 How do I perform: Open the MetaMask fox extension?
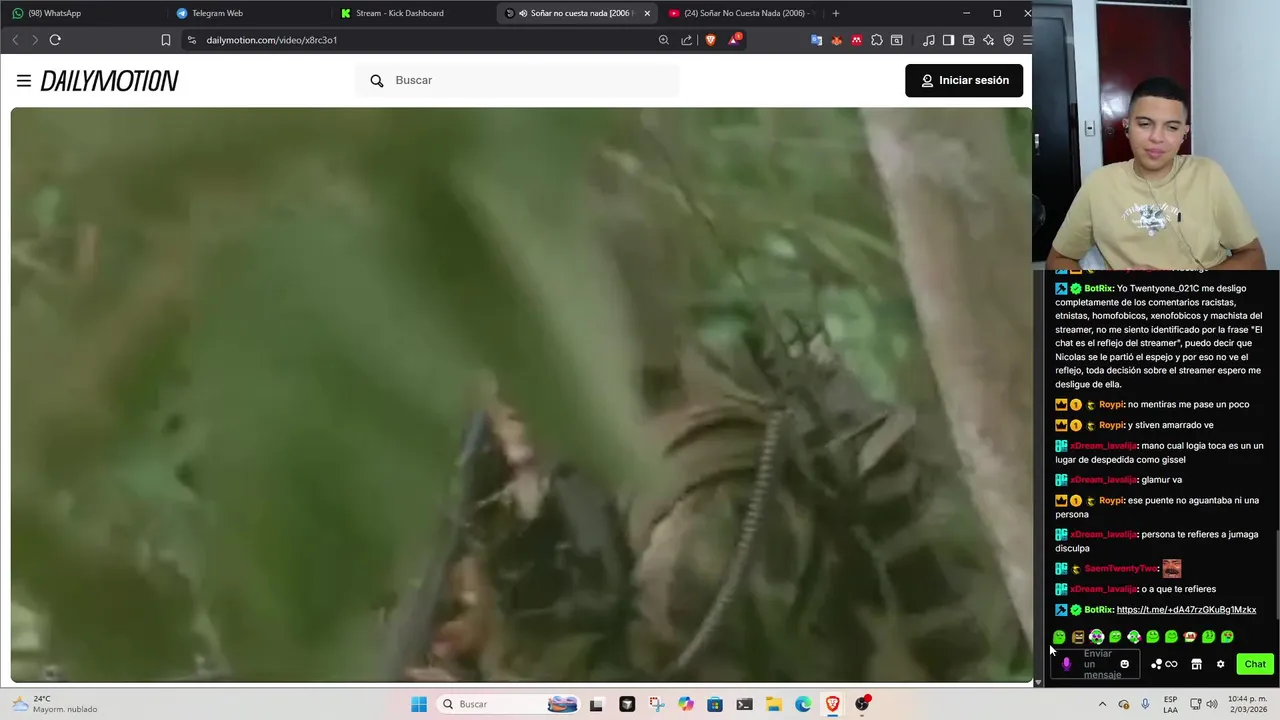click(837, 40)
